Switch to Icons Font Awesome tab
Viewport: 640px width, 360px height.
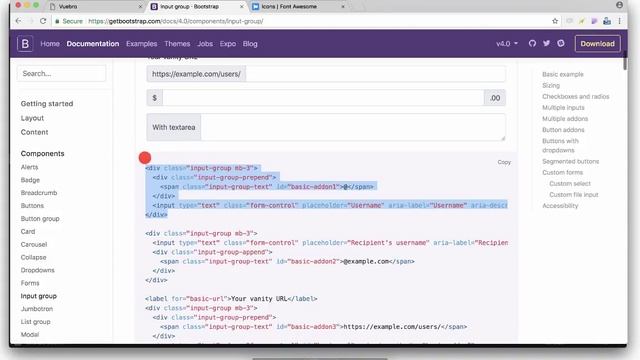coord(299,7)
